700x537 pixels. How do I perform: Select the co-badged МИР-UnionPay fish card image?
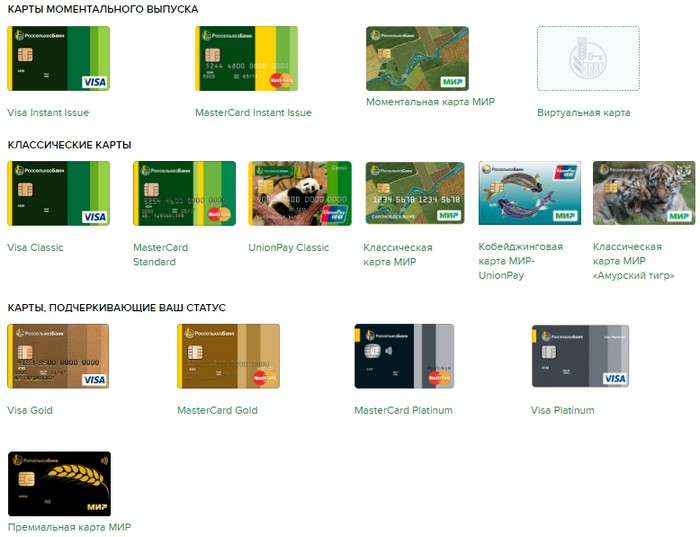(530, 193)
